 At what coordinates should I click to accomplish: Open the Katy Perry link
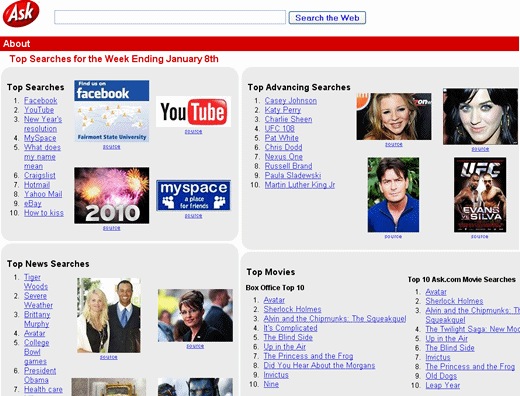pyautogui.click(x=283, y=110)
